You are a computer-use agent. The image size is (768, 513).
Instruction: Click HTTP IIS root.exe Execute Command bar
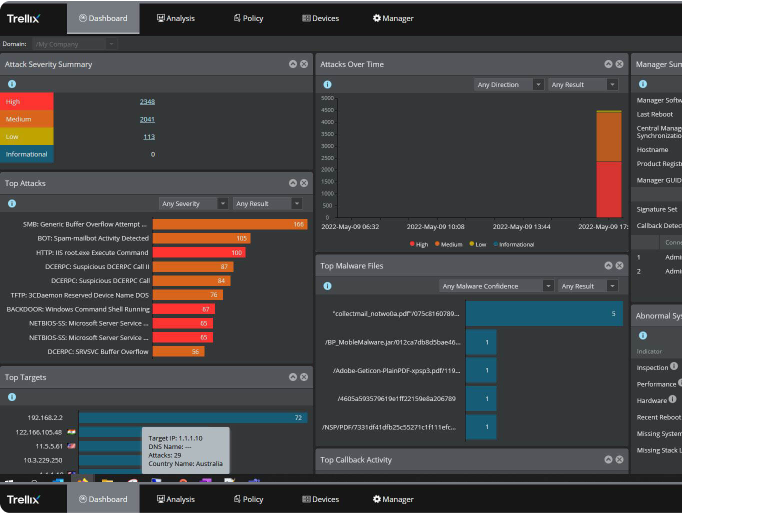(199, 252)
